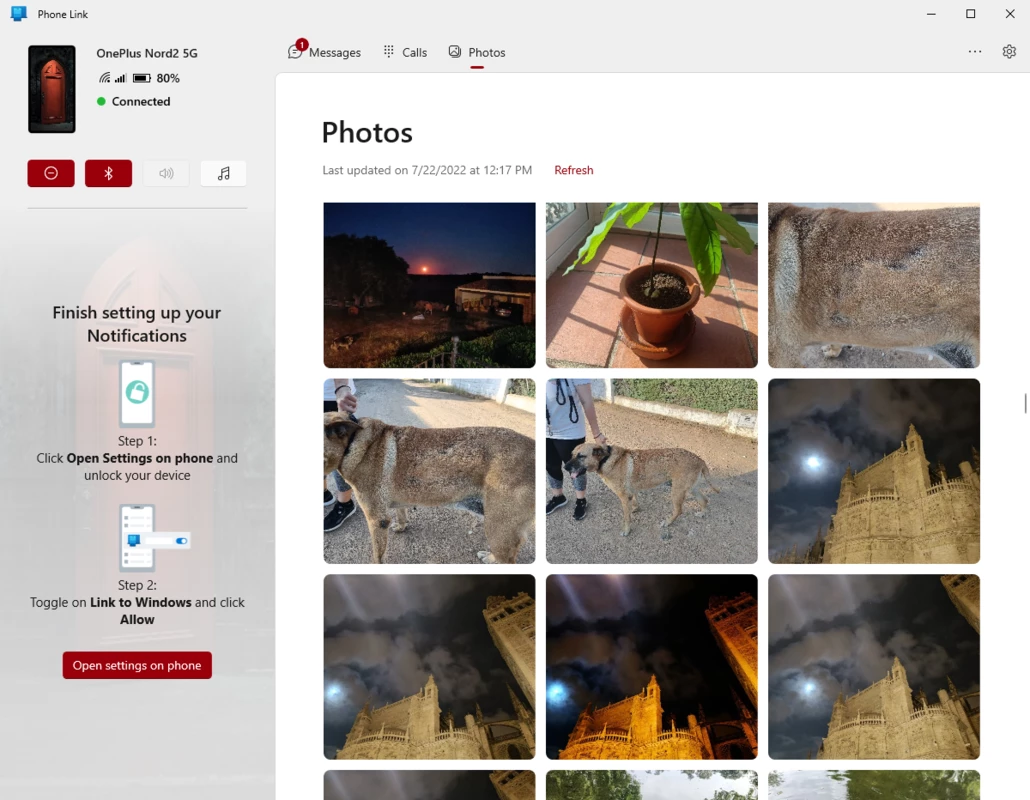Toggle the phone volume button

click(166, 173)
